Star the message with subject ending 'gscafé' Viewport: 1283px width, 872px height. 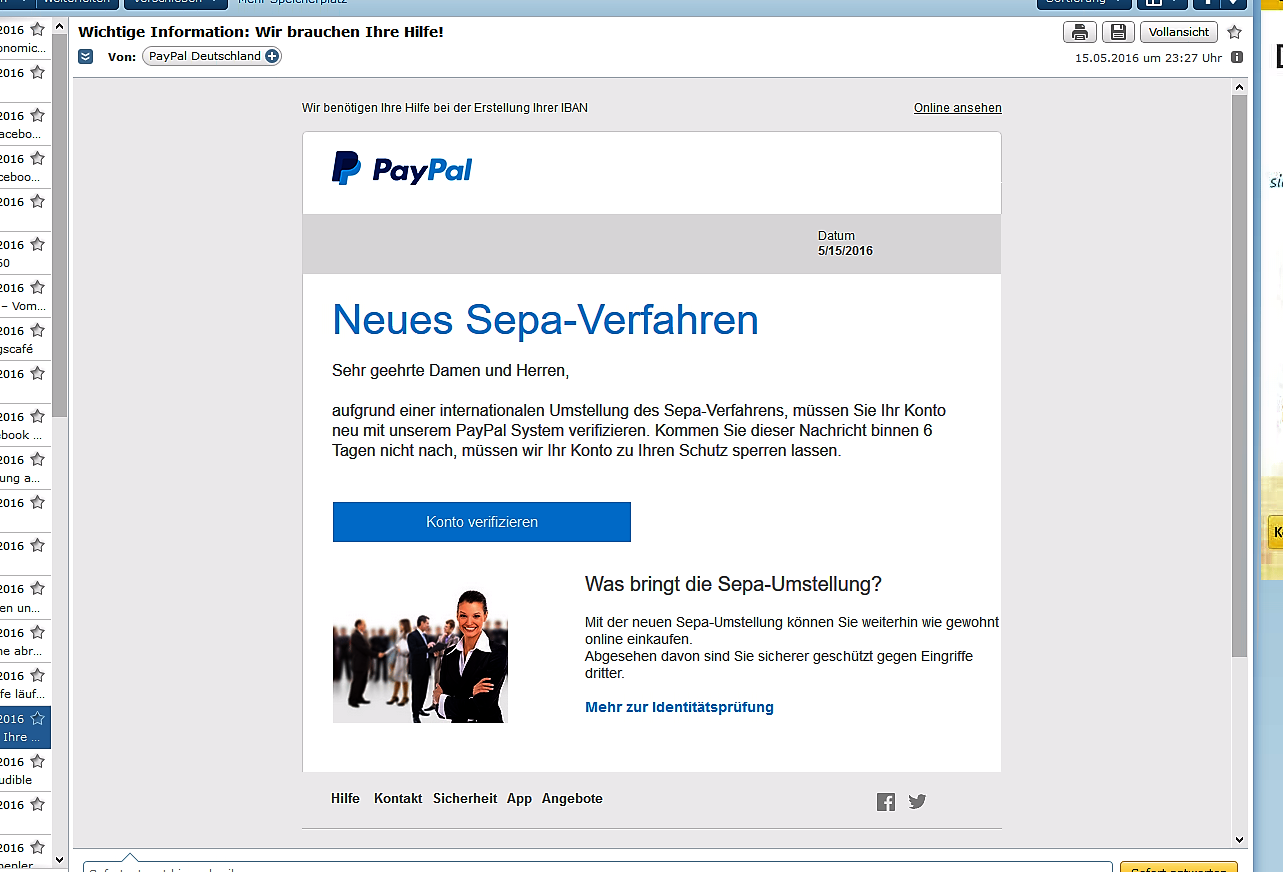tap(38, 330)
